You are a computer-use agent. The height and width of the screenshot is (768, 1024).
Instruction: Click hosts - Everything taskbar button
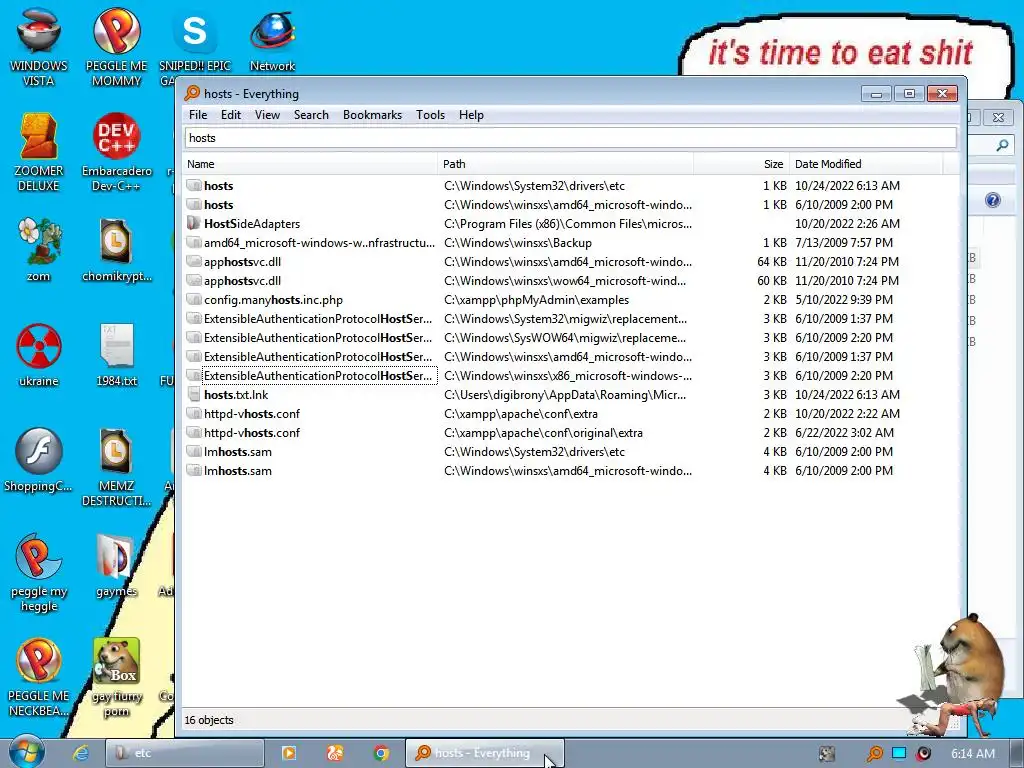pyautogui.click(x=484, y=753)
